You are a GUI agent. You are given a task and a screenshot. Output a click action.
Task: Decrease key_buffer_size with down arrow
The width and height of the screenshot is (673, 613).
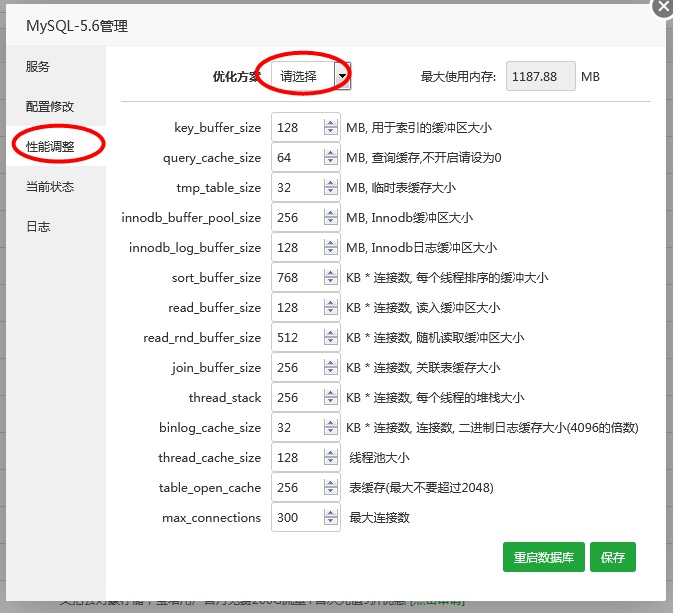click(x=330, y=131)
